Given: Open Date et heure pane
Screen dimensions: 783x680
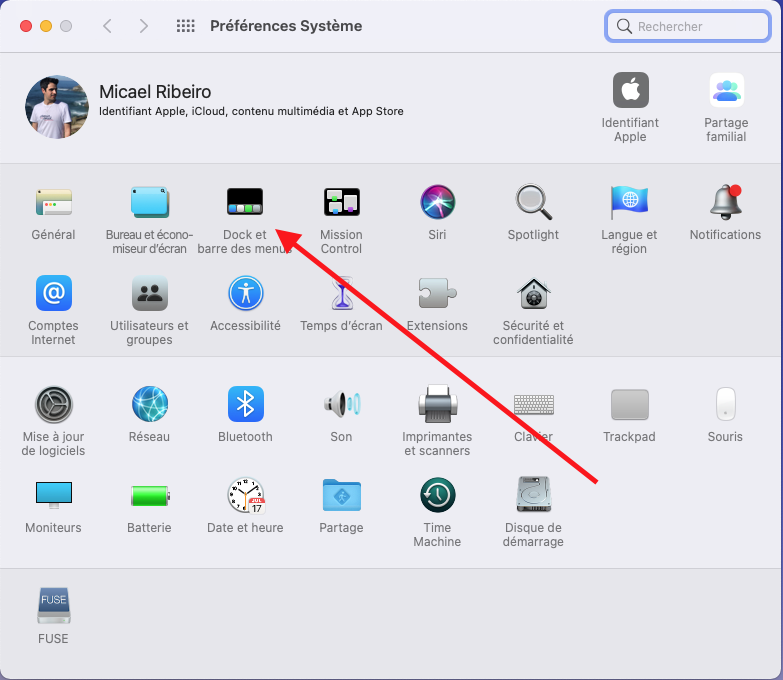Looking at the screenshot, I should [246, 495].
